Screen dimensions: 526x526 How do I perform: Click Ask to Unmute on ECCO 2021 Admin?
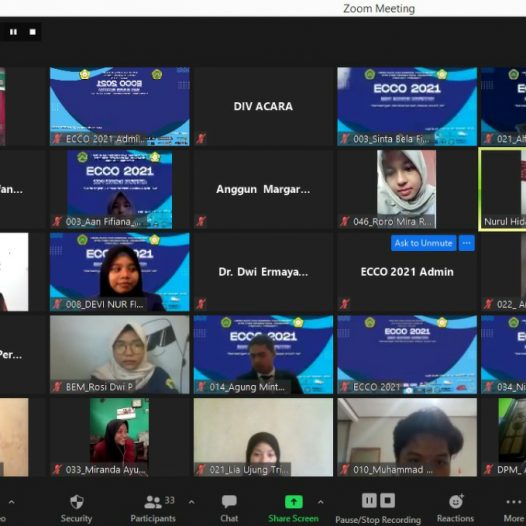(423, 243)
